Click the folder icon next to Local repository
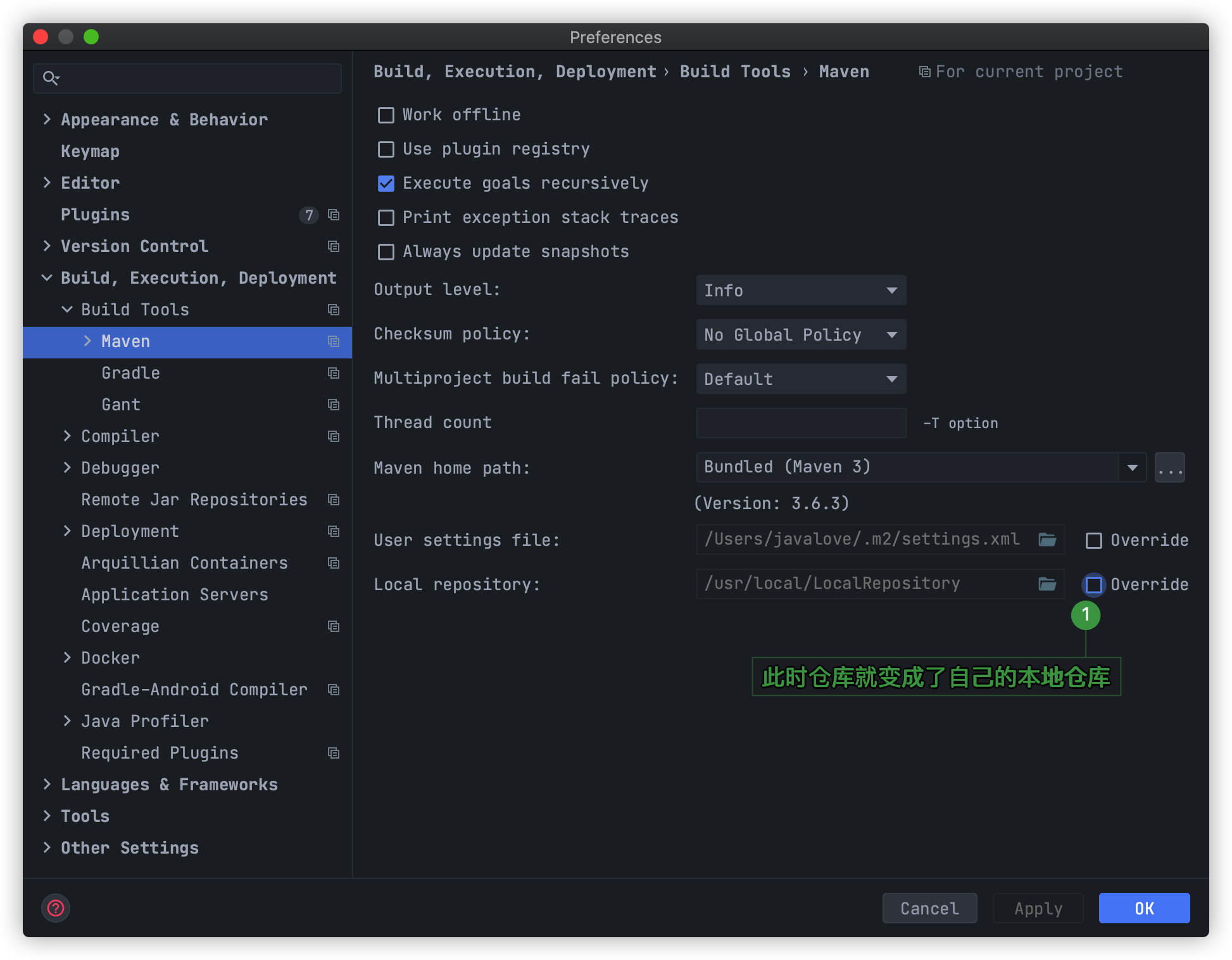Viewport: 1232px width, 960px height. coord(1047,583)
